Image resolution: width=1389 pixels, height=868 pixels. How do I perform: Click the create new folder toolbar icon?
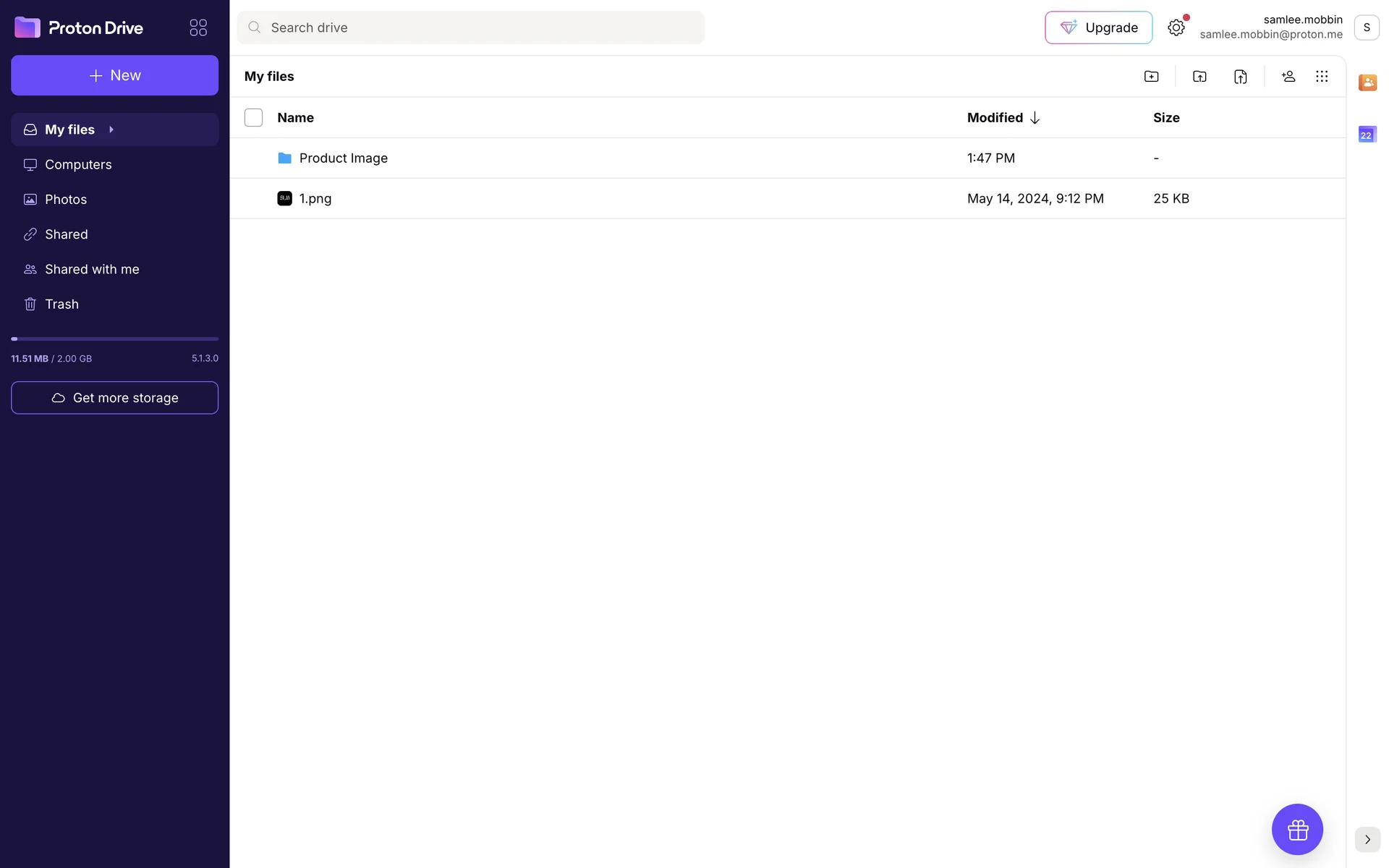(x=1151, y=77)
